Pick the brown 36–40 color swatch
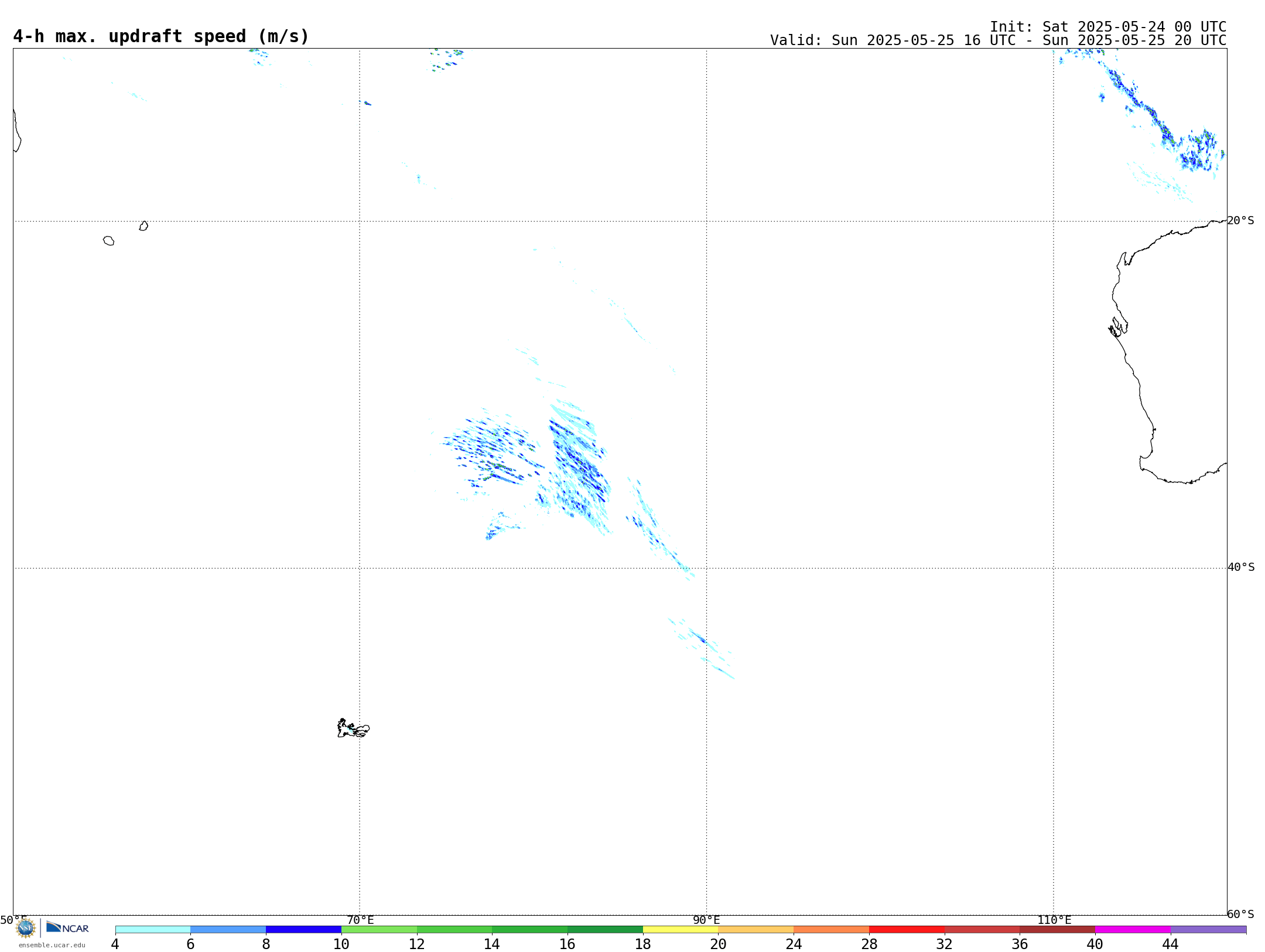1265x952 pixels. pos(1058,929)
